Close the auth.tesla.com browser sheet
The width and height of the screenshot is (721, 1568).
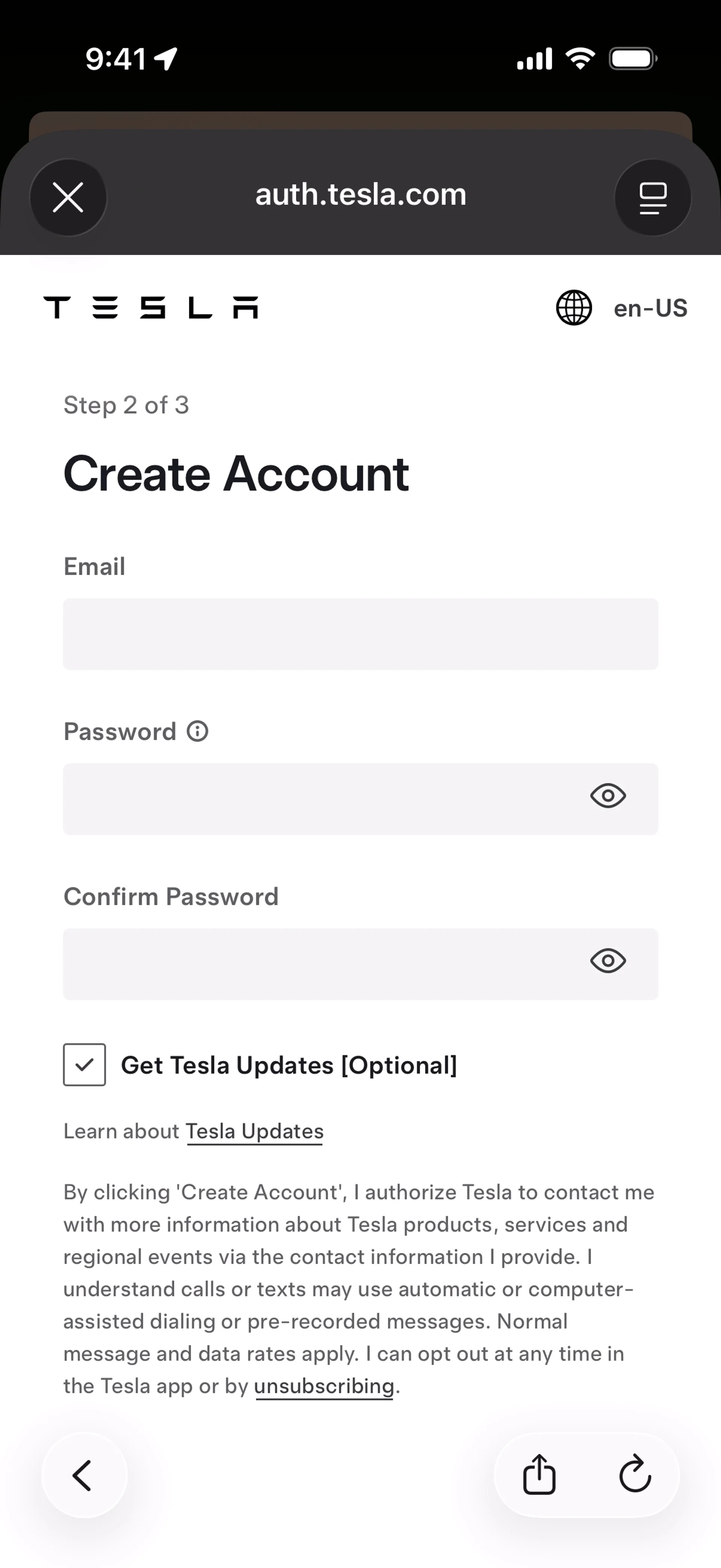[x=68, y=198]
